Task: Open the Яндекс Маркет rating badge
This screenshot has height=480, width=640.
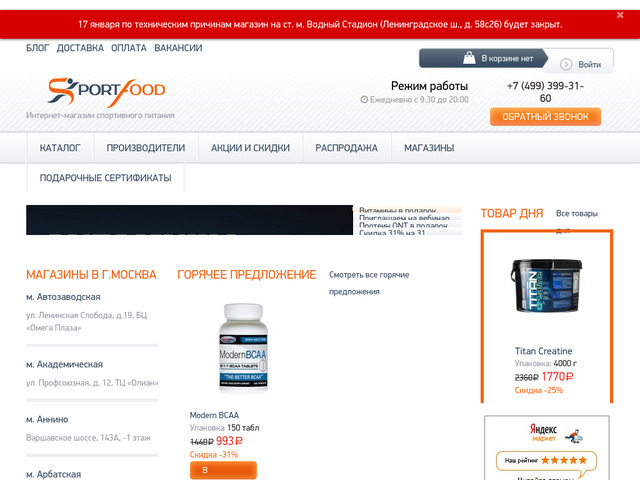Action: tap(547, 448)
